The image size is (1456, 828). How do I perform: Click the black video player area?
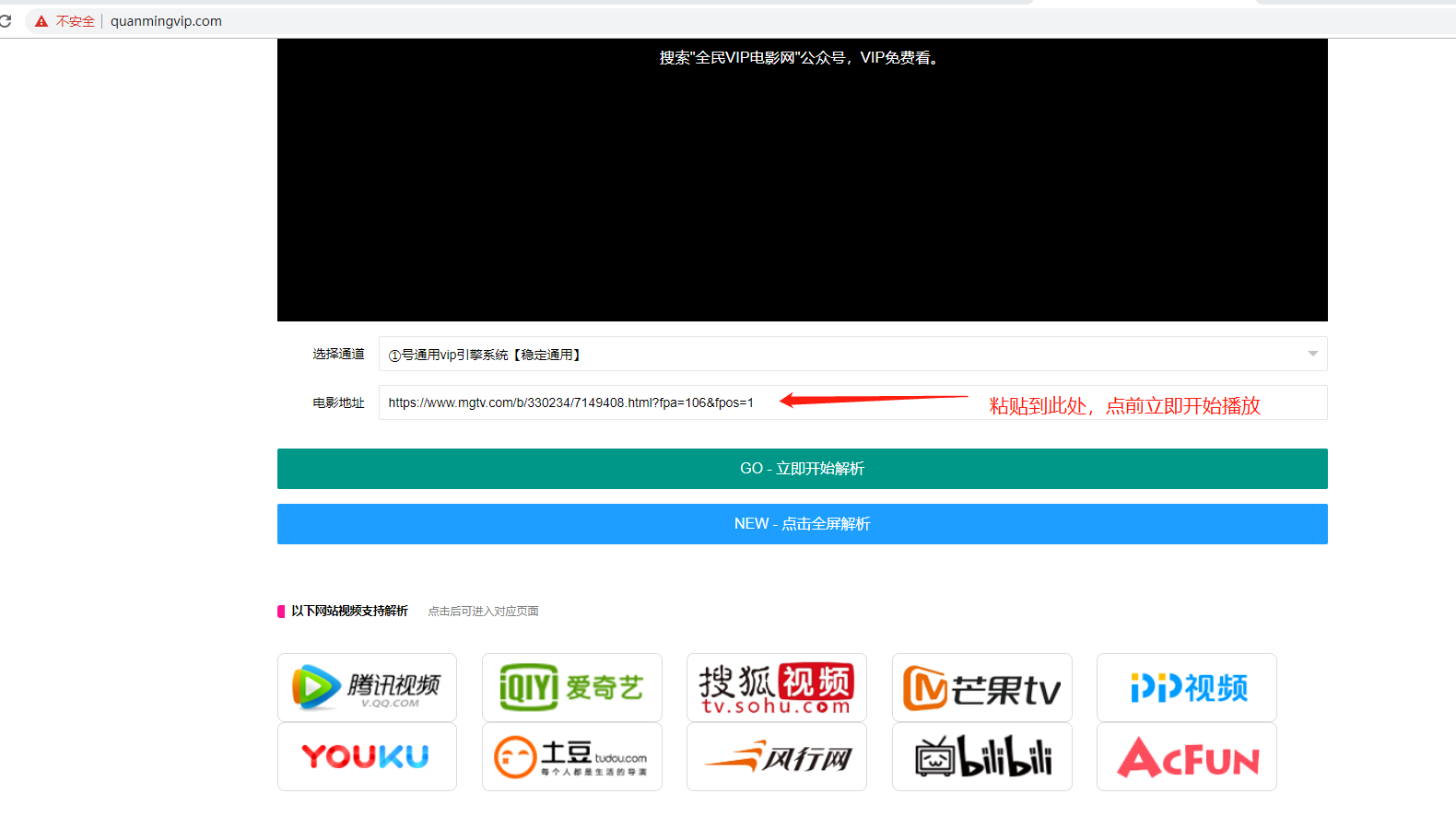coord(802,180)
